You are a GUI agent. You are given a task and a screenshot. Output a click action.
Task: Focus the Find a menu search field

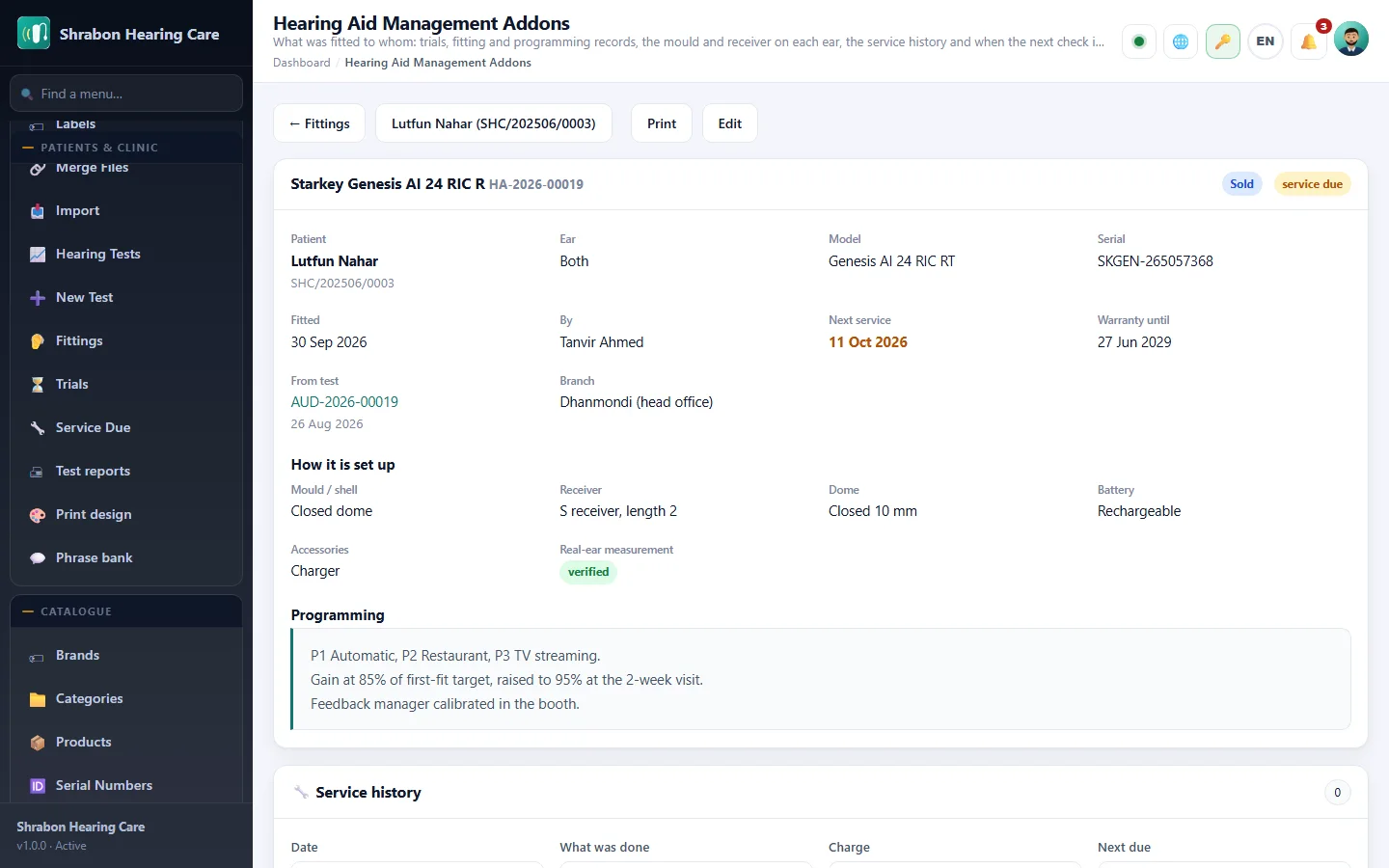tap(126, 94)
